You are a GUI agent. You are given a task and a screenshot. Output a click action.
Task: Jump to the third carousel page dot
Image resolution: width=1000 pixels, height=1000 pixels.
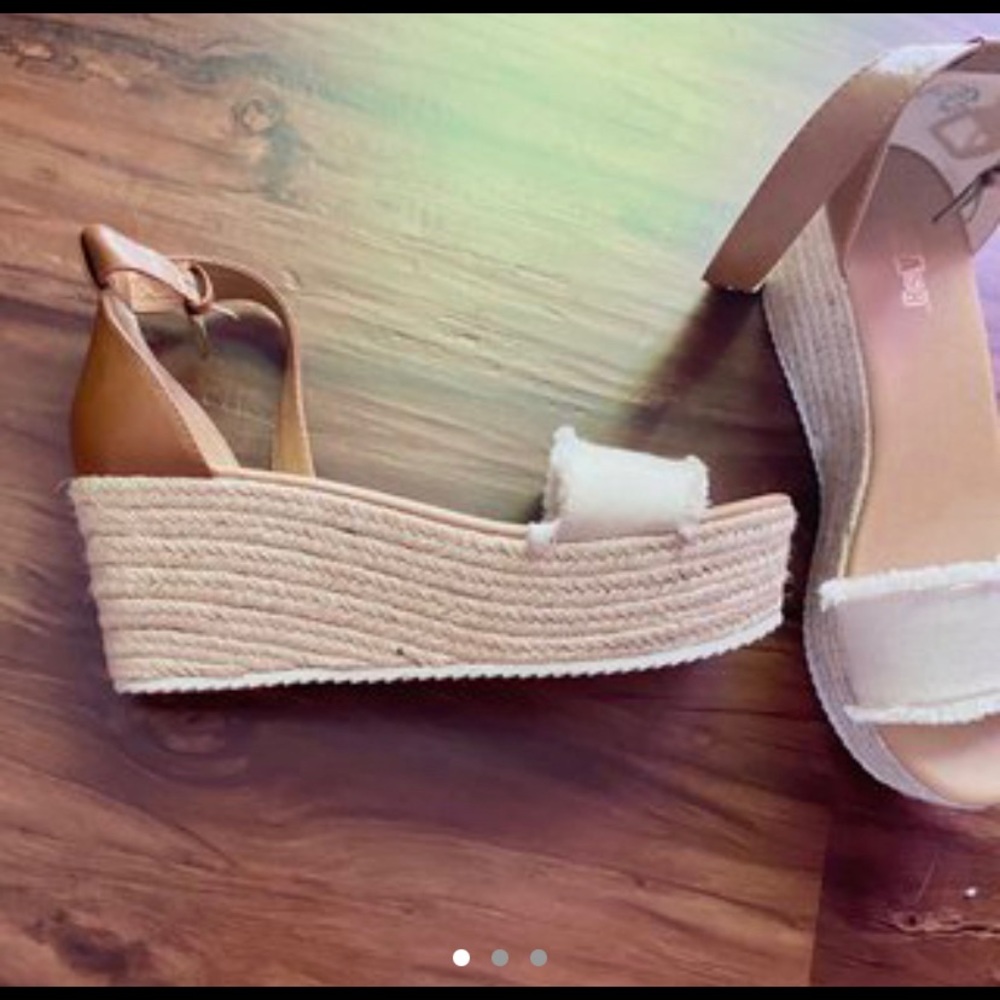539,957
